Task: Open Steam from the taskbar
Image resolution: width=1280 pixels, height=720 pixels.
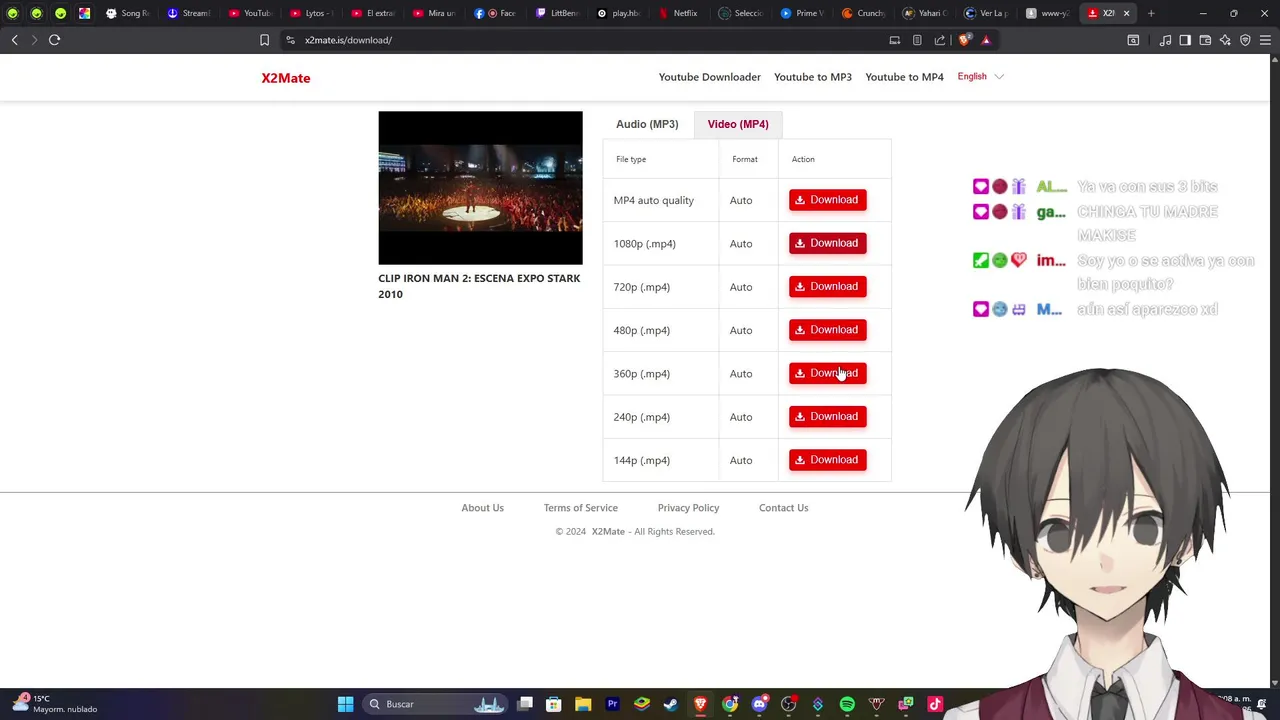Action: click(x=670, y=704)
